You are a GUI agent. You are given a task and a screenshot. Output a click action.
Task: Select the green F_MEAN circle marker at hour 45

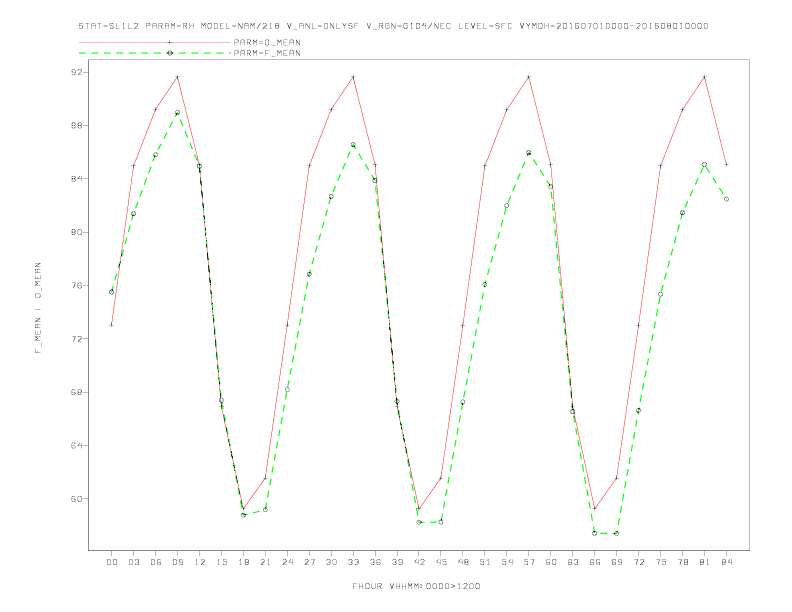[441, 522]
